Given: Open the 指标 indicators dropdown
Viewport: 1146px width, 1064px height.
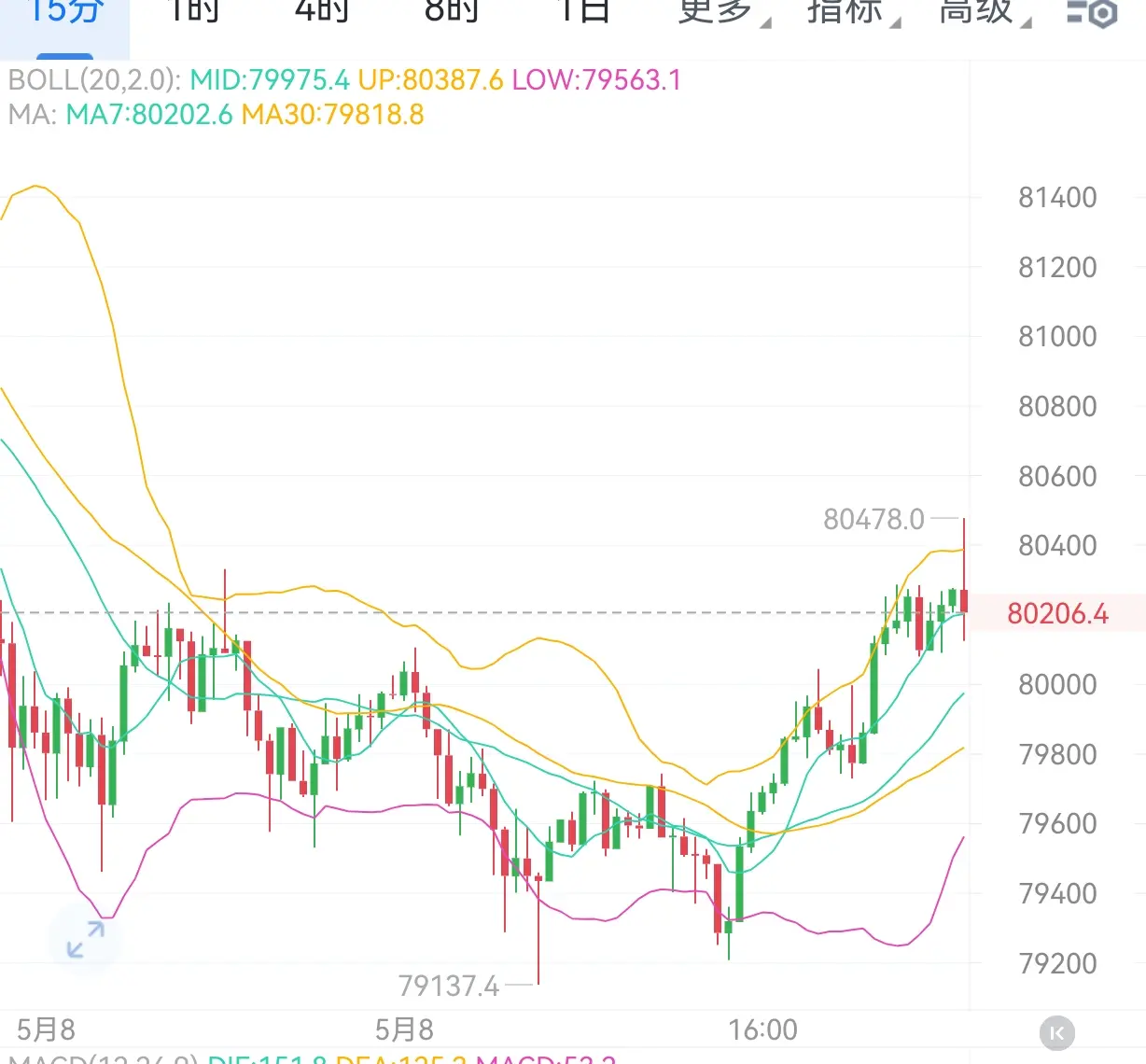Looking at the screenshot, I should [x=852, y=13].
